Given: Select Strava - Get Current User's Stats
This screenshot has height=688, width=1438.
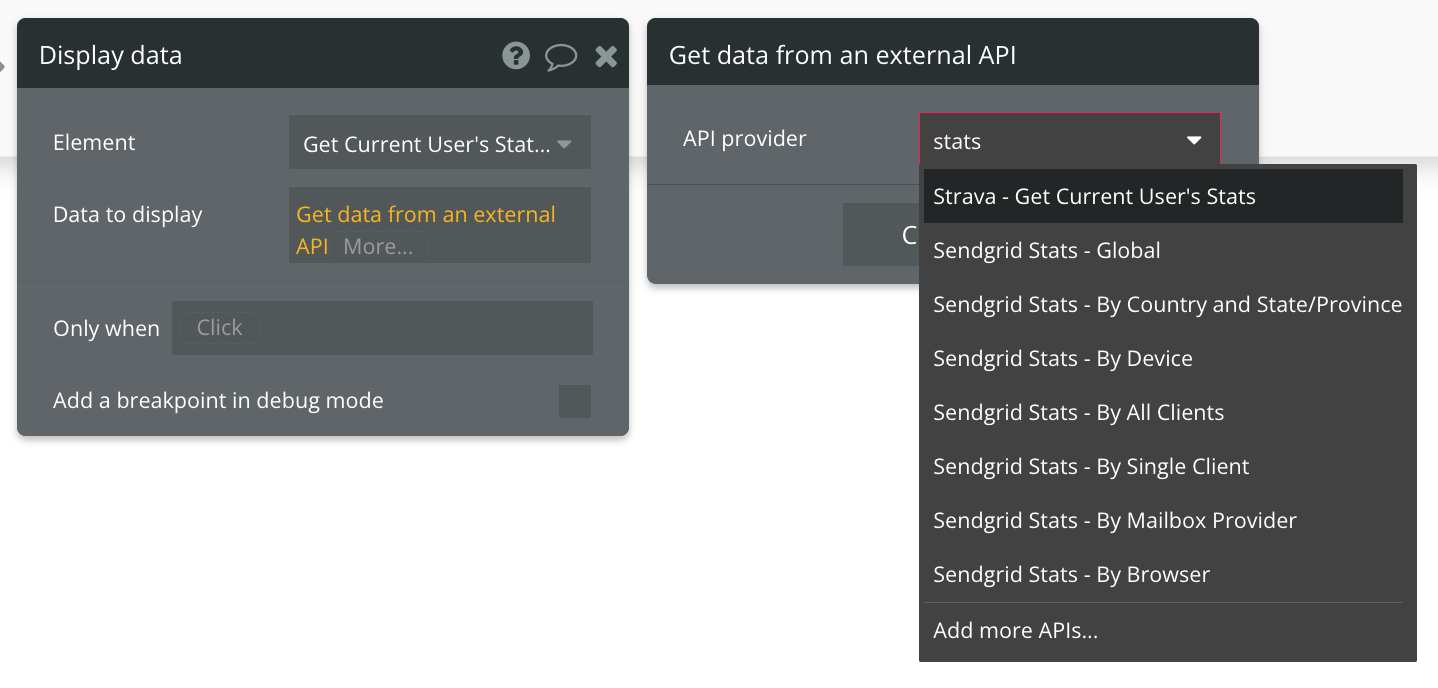Looking at the screenshot, I should [x=1094, y=197].
